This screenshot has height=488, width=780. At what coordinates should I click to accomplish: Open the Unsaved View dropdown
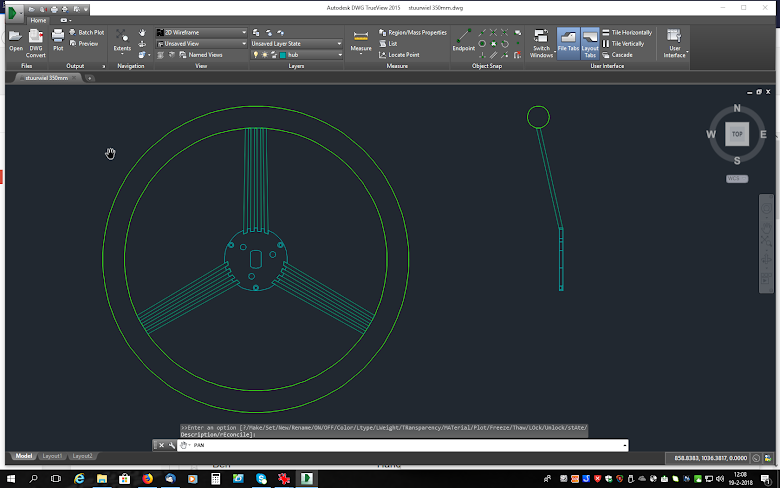click(200, 44)
